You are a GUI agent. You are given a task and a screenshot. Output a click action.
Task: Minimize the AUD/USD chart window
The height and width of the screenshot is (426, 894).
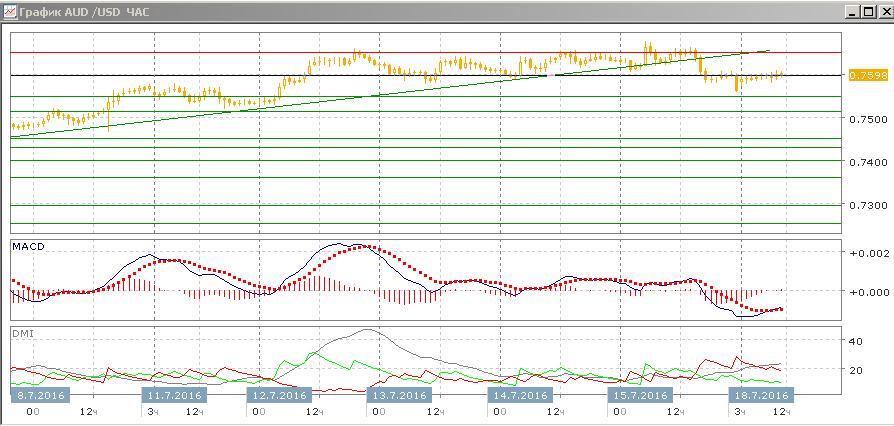point(852,11)
